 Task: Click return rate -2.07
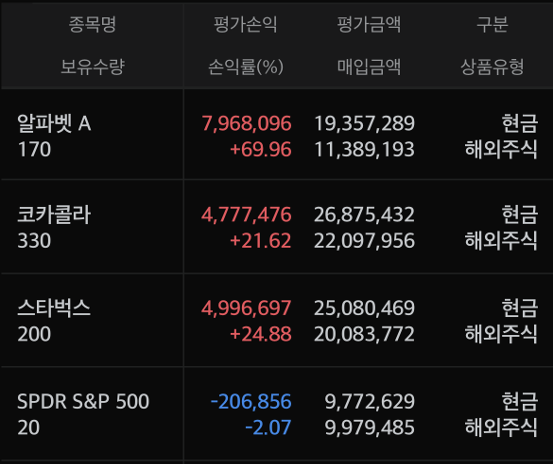pyautogui.click(x=268, y=427)
